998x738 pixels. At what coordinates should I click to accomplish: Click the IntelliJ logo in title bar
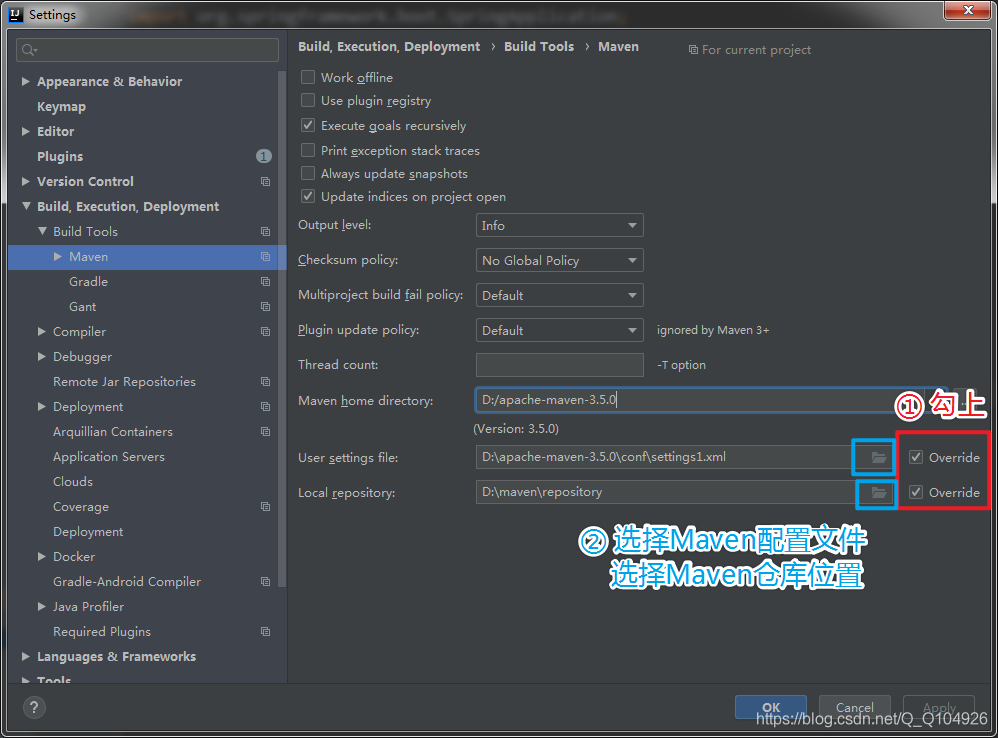coord(17,14)
